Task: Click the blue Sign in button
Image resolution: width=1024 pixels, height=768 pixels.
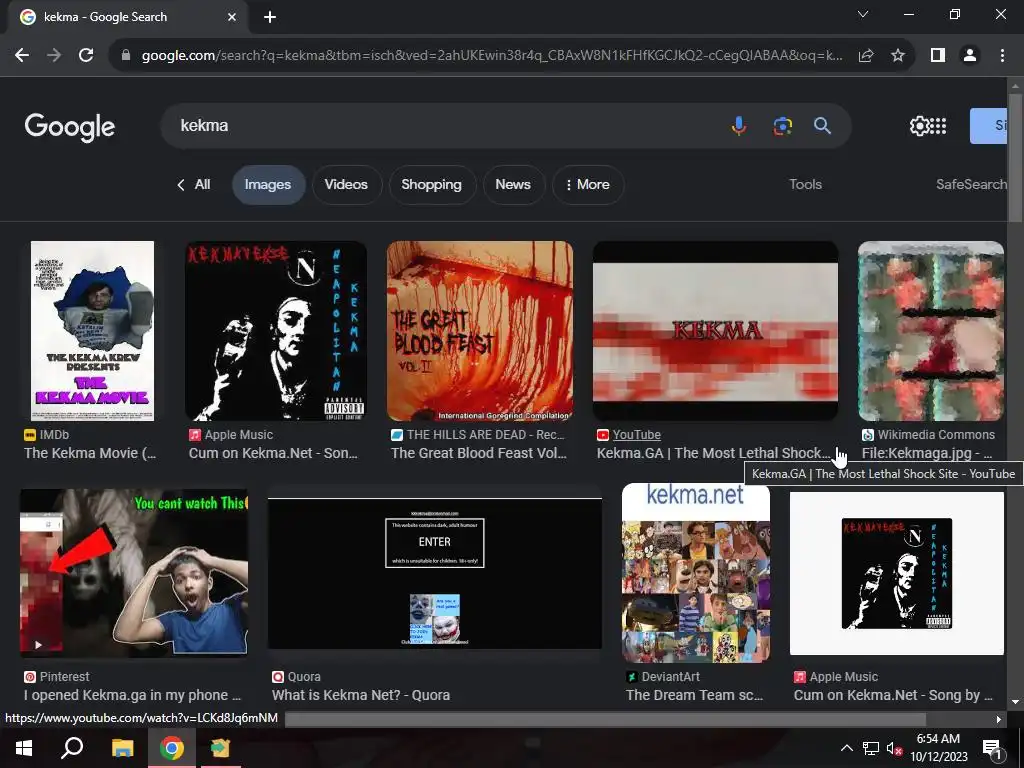Action: [x=989, y=126]
